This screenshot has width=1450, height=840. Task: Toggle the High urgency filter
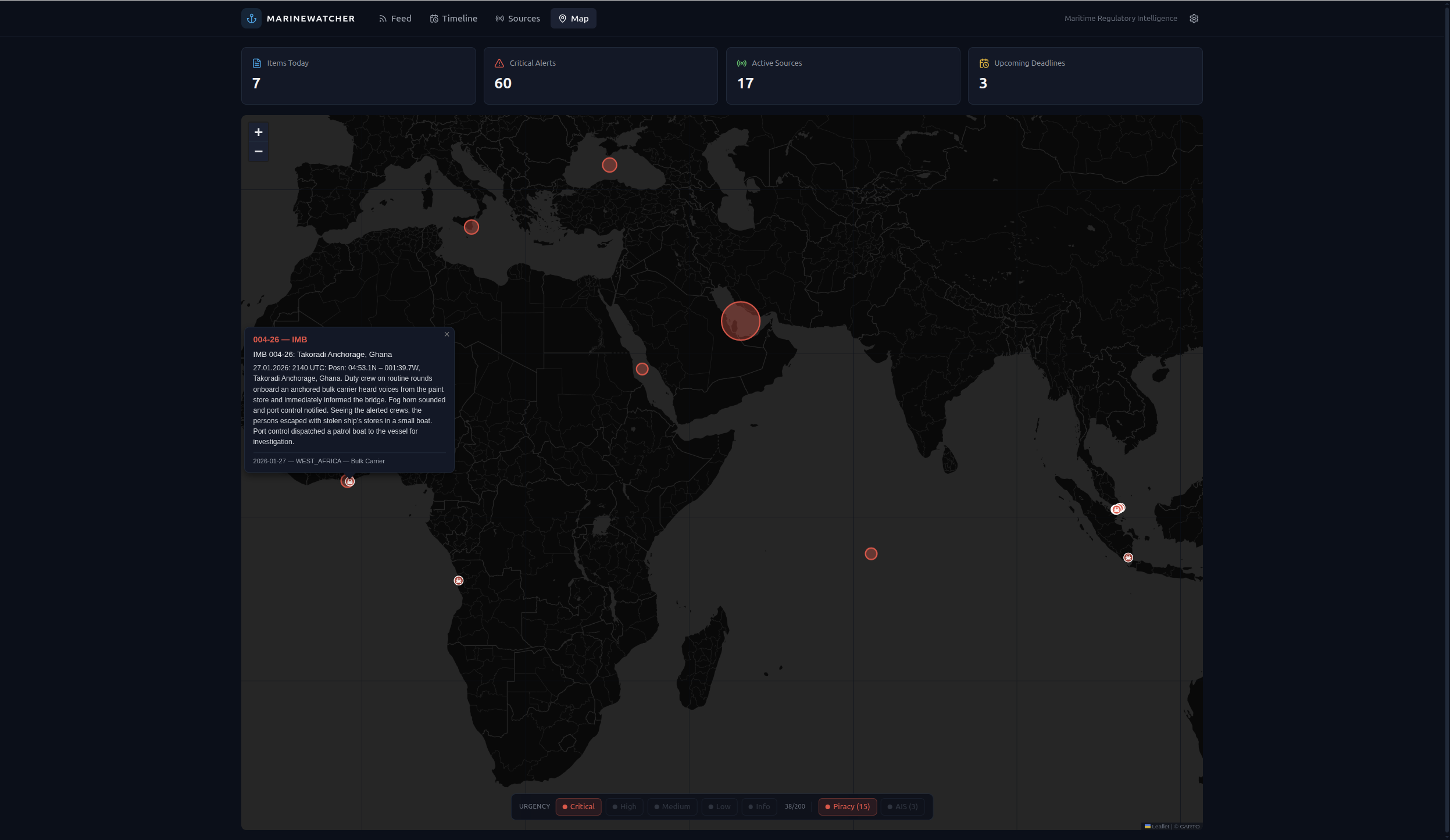pyautogui.click(x=624, y=806)
